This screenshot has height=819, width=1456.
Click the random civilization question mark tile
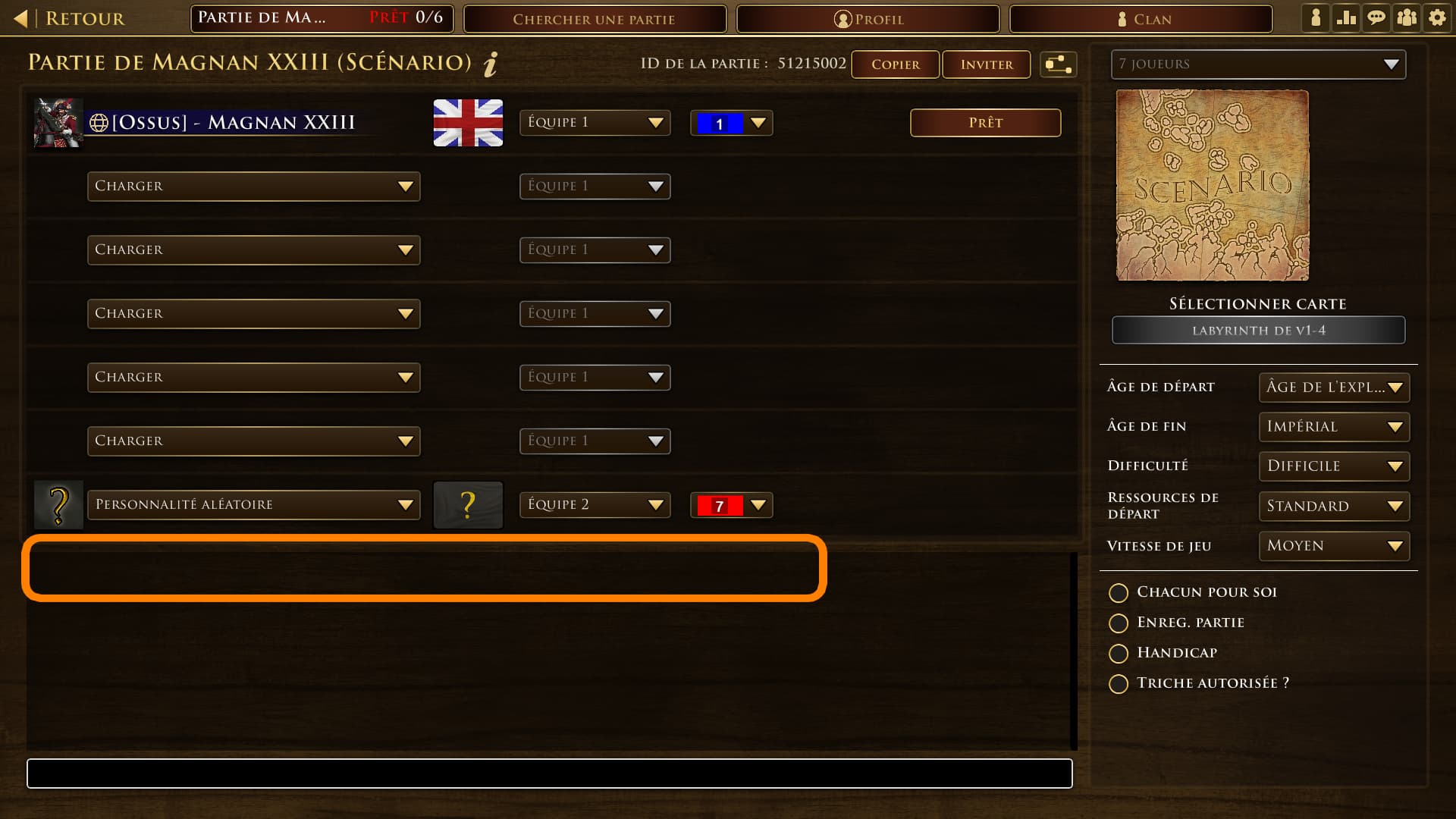[x=468, y=505]
